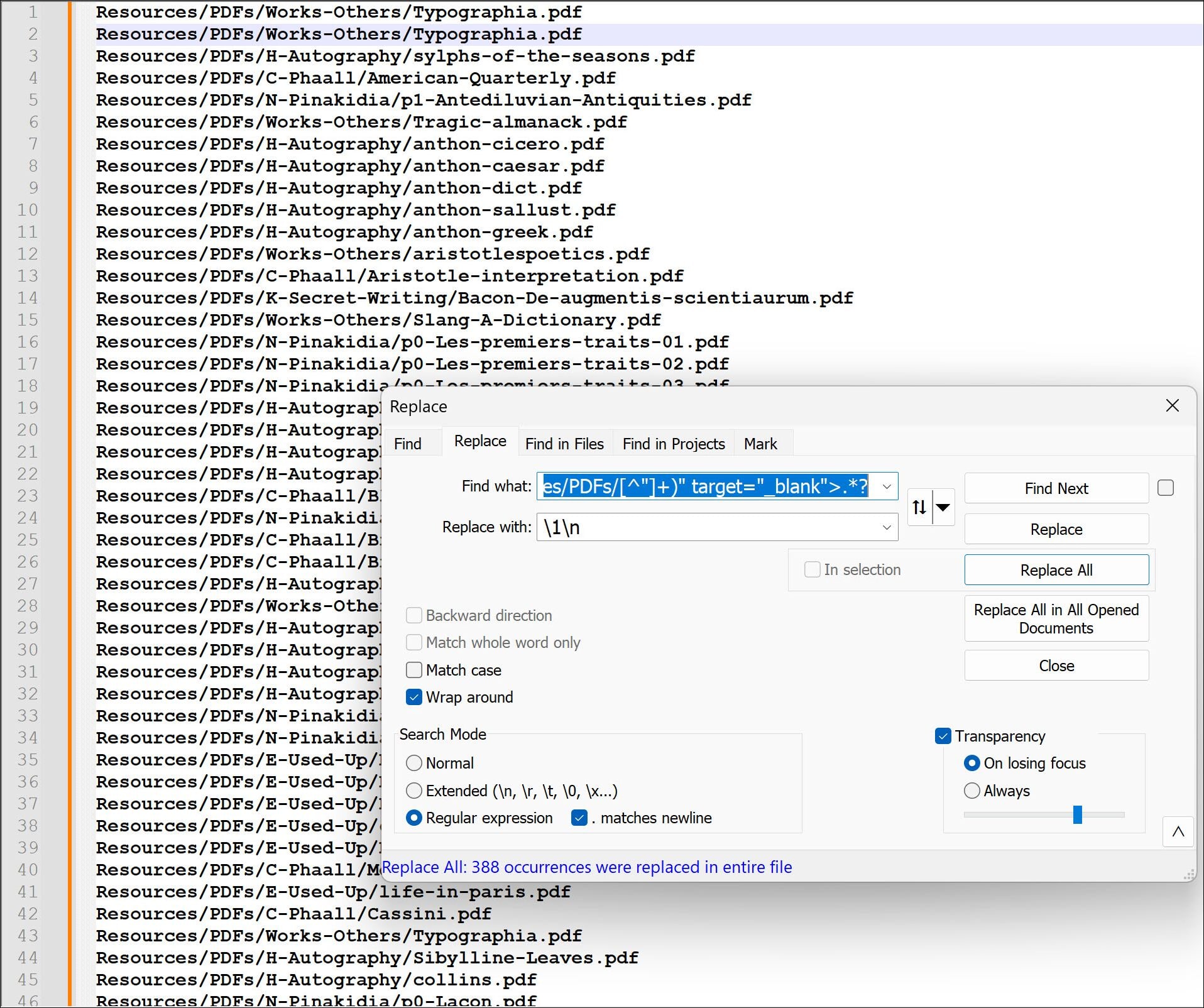Viewport: 1204px width, 1008px height.
Task: Close the Replace dialog
Action: (1172, 405)
